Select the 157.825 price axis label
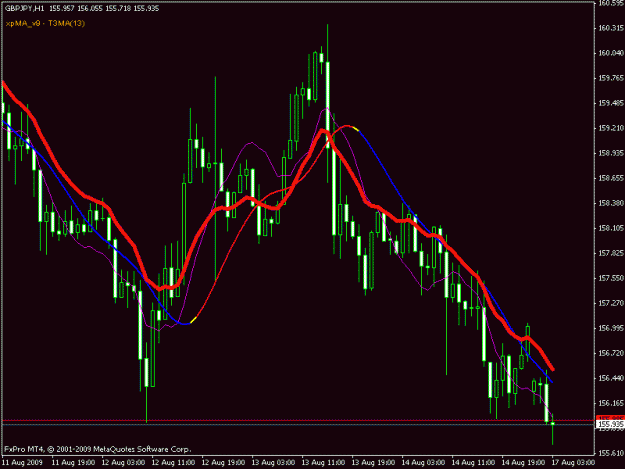Viewport: 625px width, 469px height. click(610, 253)
